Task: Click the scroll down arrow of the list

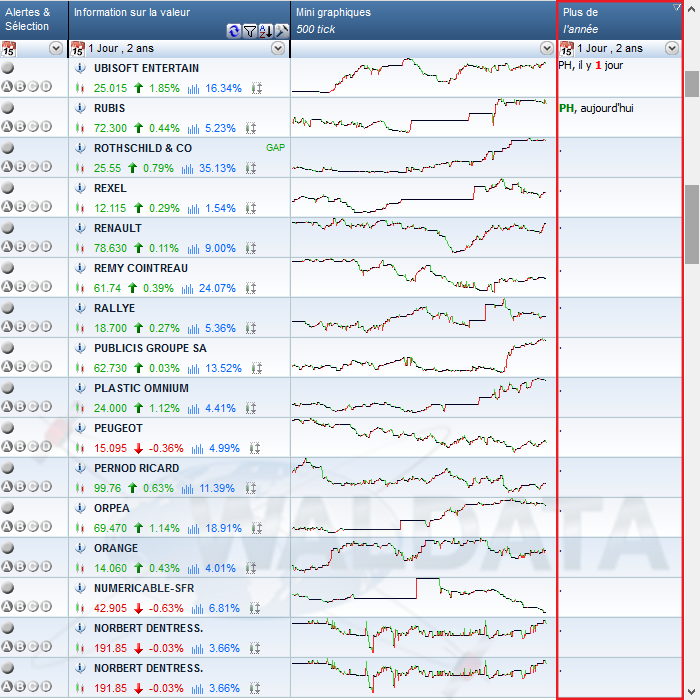Action: click(692, 691)
